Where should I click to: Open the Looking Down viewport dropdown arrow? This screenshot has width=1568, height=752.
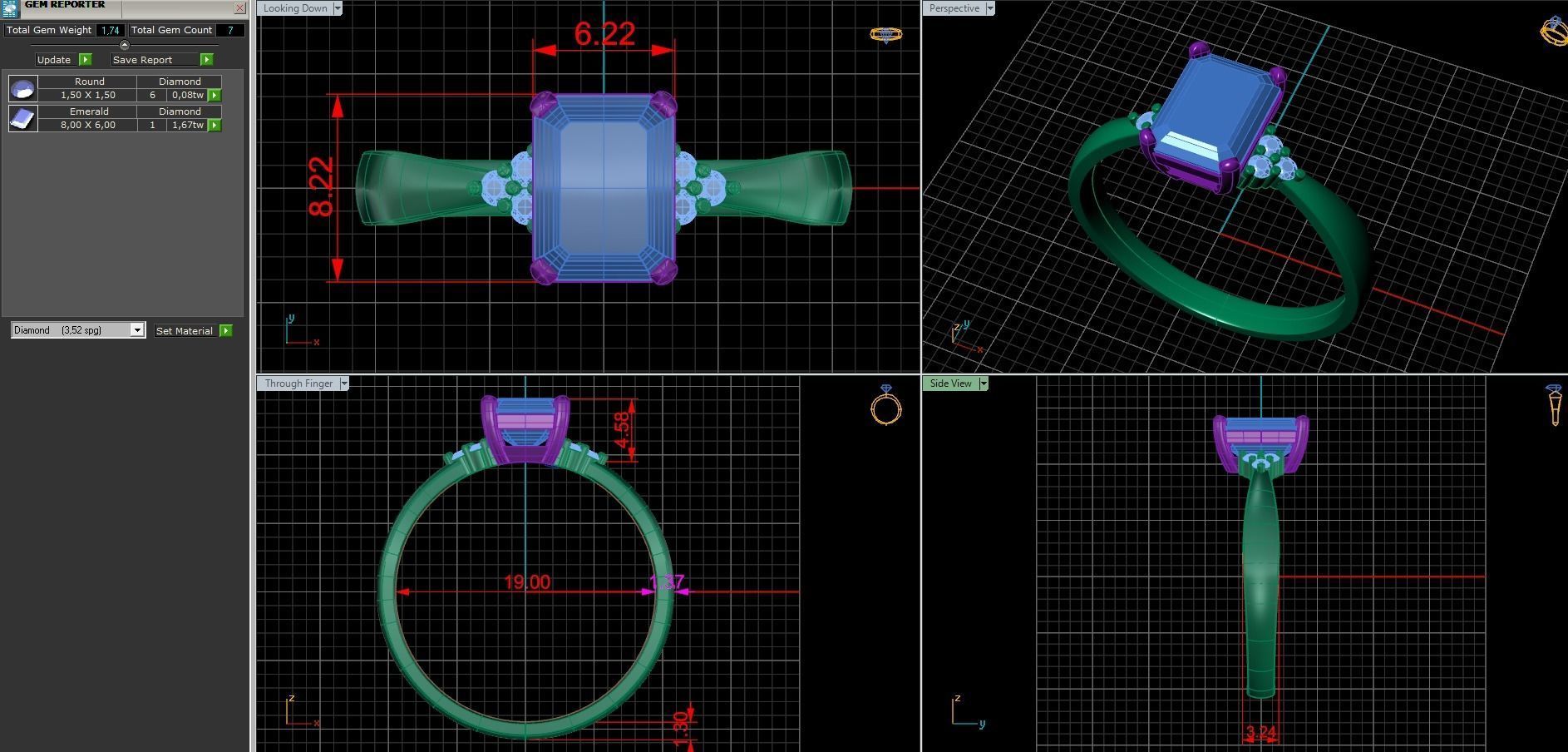(338, 8)
